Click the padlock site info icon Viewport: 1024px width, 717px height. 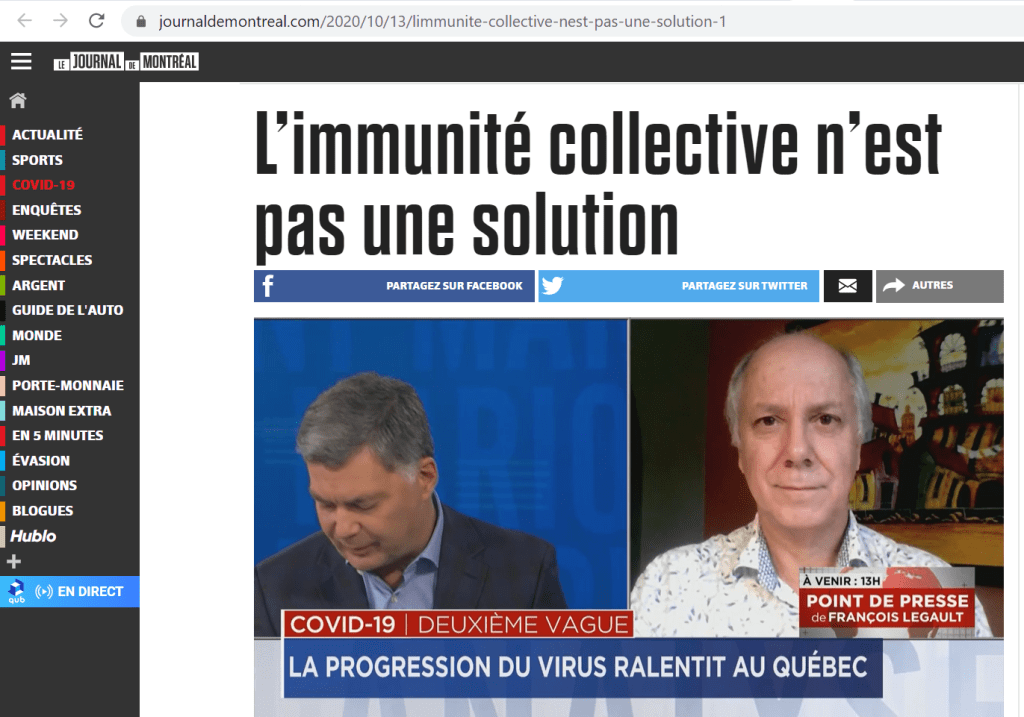point(141,22)
